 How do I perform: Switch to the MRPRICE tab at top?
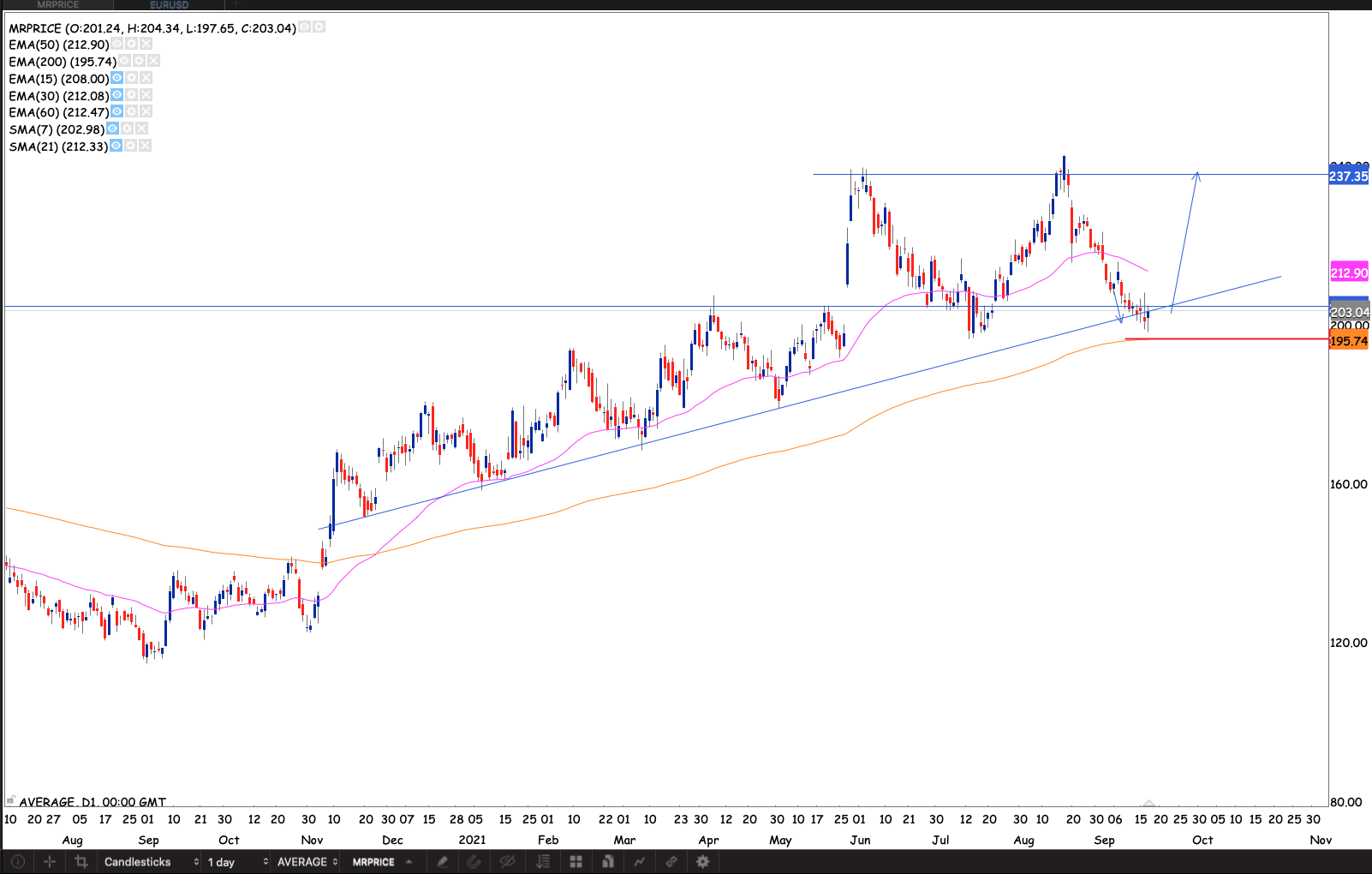click(57, 5)
